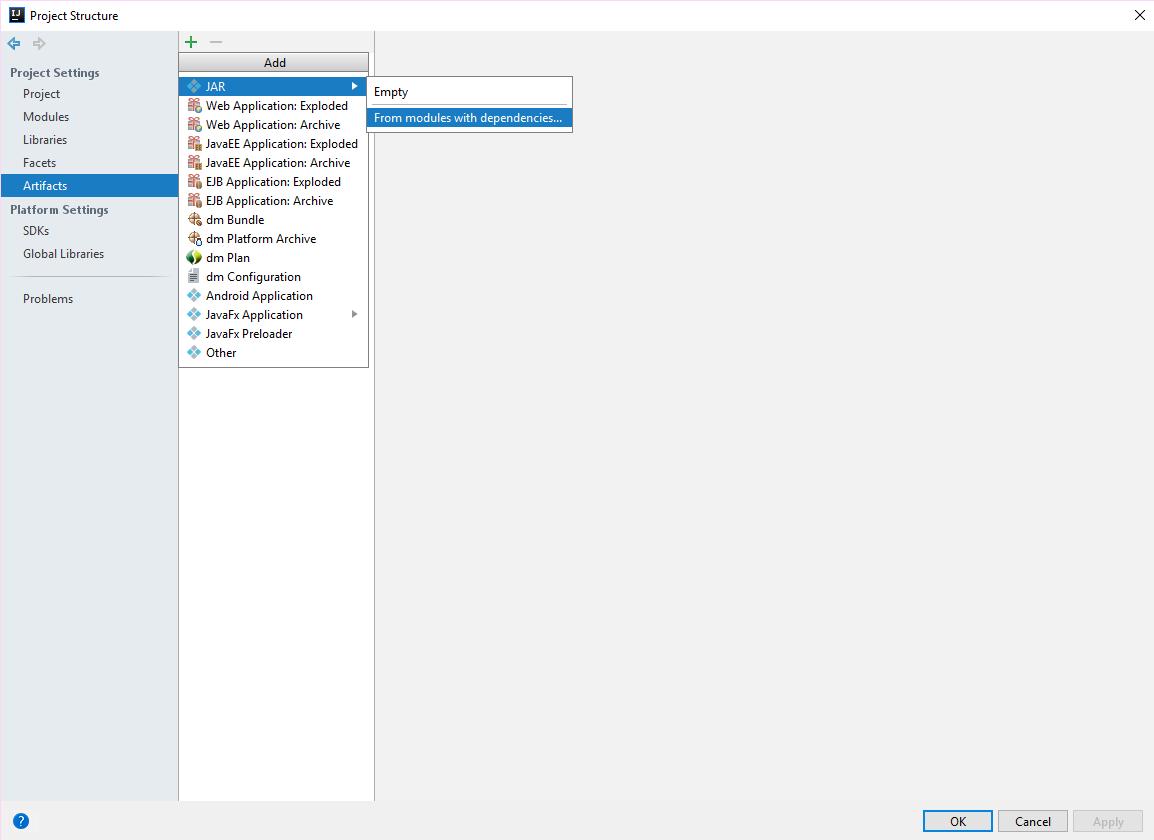Choose Empty from the JAR submenu
The width and height of the screenshot is (1154, 840).
[x=470, y=92]
